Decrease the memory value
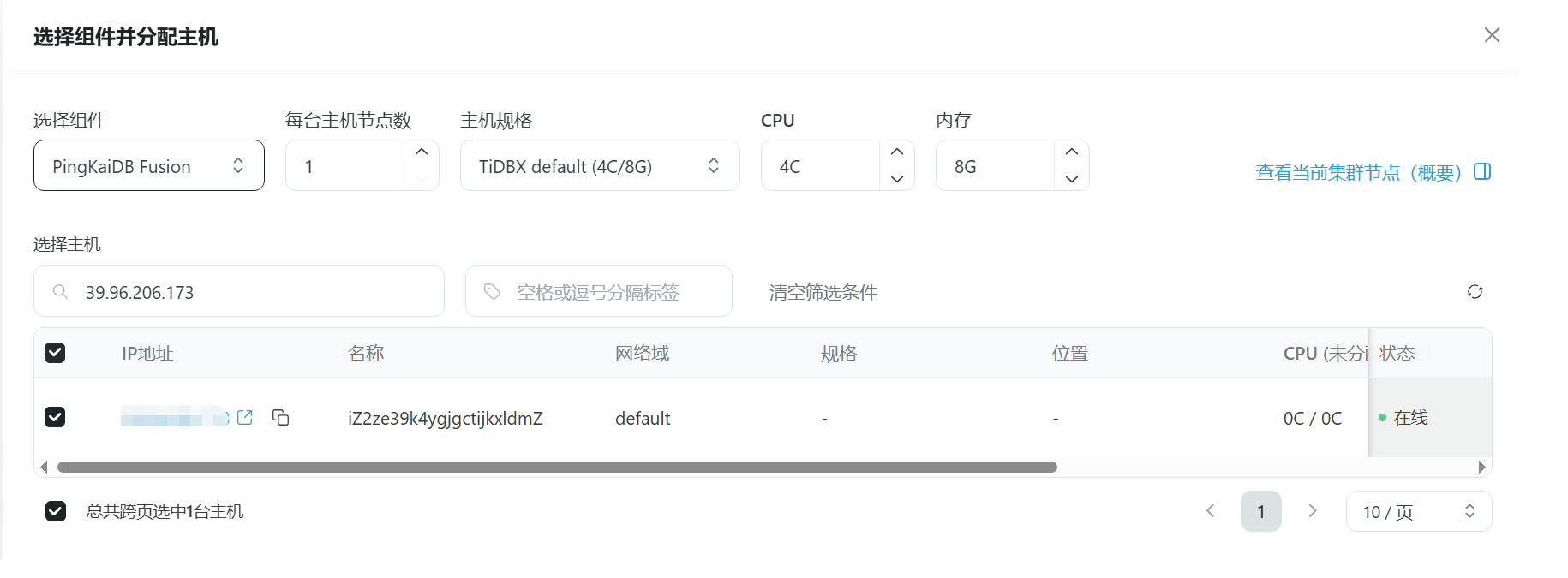 click(1072, 179)
